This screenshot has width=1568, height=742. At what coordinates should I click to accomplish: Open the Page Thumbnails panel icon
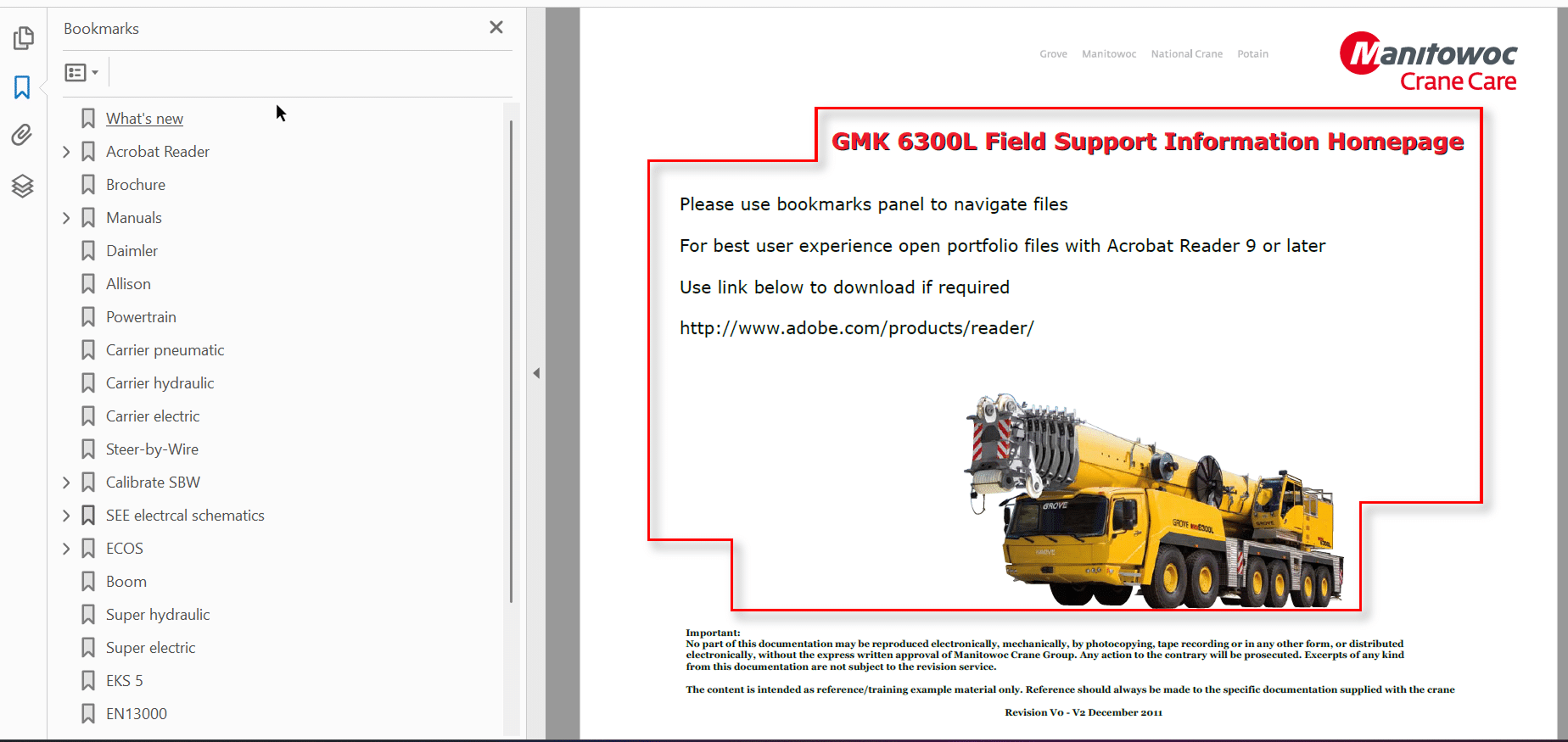pos(23,38)
